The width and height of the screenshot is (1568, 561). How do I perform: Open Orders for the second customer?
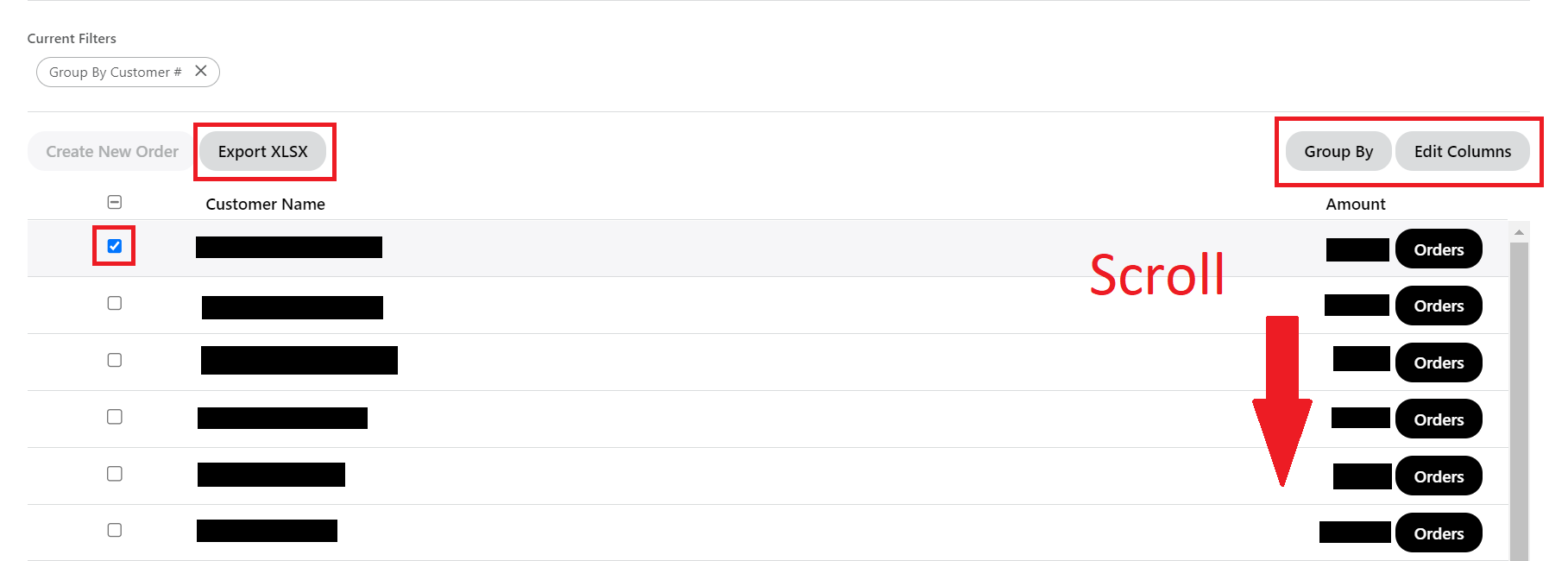[x=1439, y=306]
